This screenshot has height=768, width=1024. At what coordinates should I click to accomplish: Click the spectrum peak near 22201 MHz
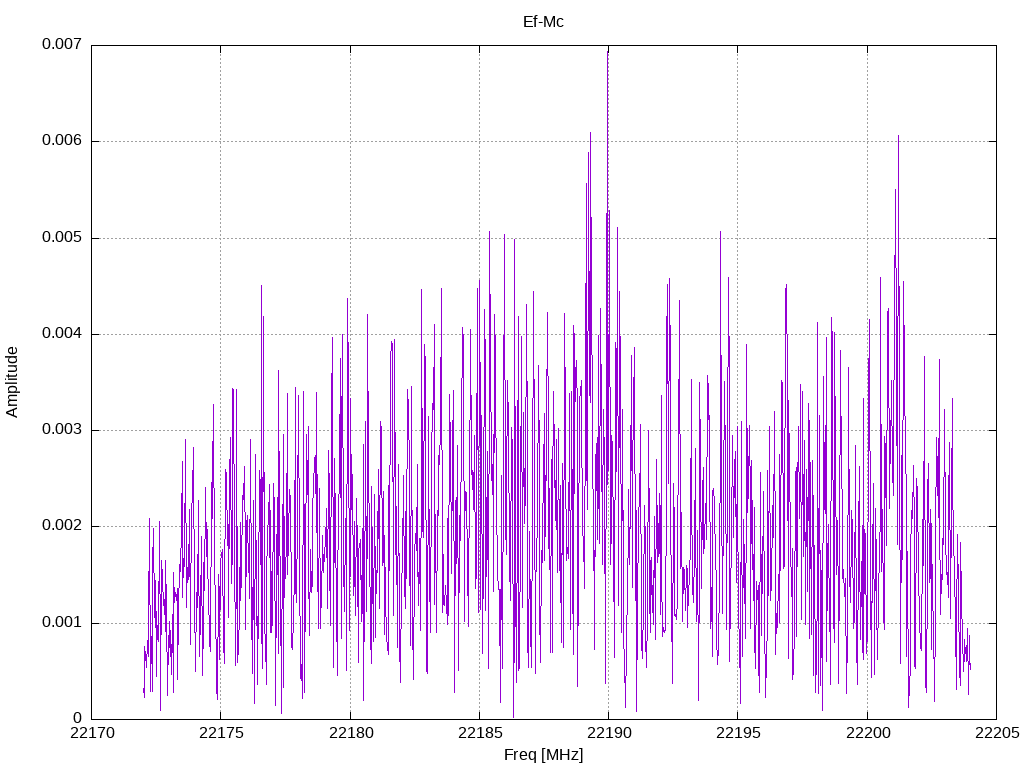click(x=898, y=137)
